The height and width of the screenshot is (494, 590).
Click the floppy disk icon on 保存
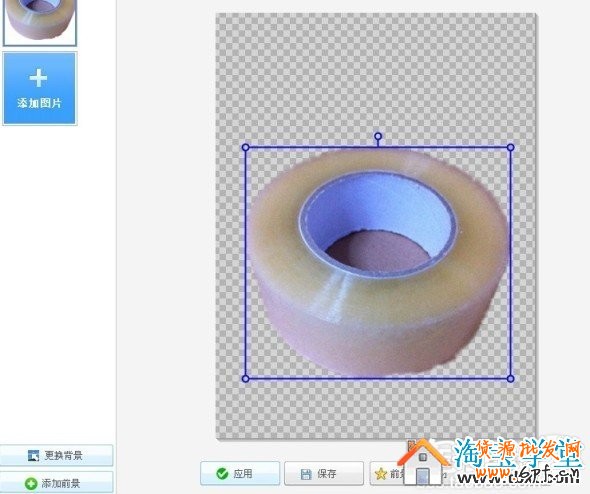306,474
